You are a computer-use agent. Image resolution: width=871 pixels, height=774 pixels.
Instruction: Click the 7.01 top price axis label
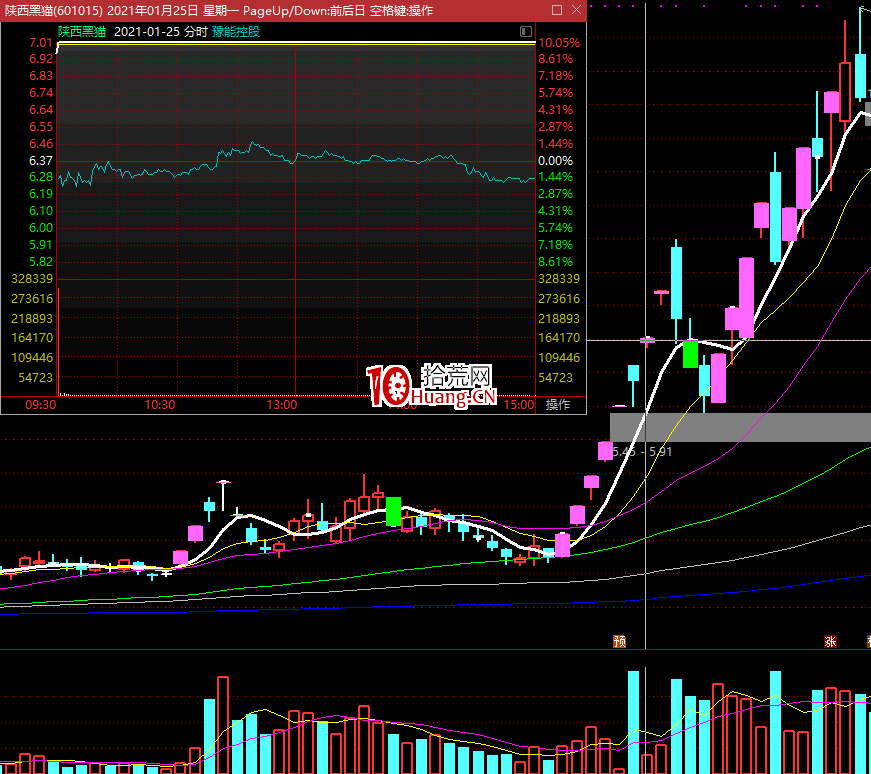[x=41, y=43]
